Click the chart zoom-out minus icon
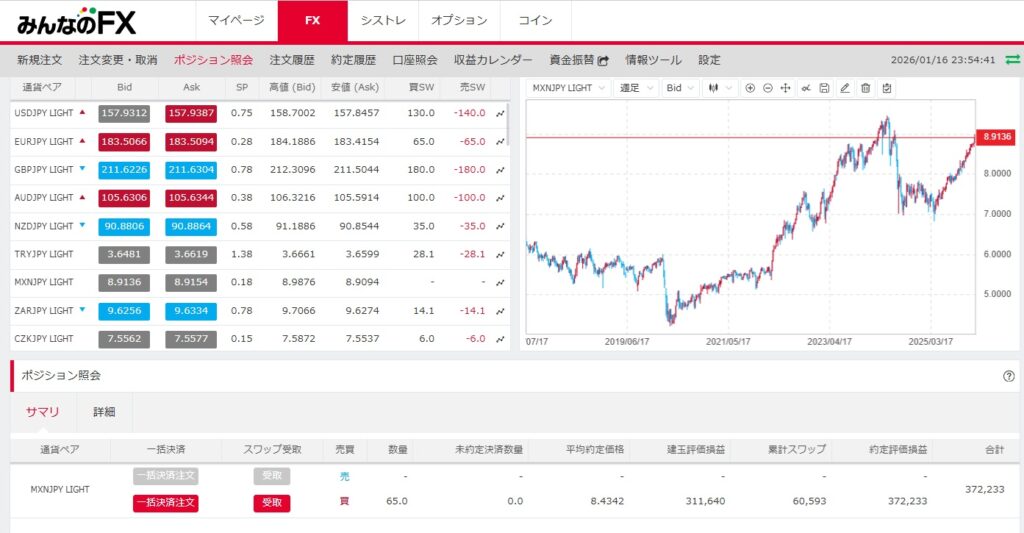The width and height of the screenshot is (1024, 533). pos(768,88)
